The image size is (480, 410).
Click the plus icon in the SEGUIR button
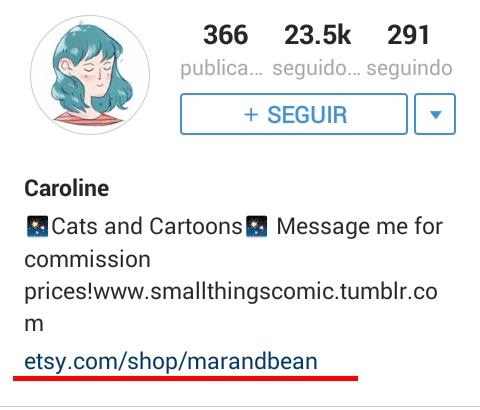[251, 115]
